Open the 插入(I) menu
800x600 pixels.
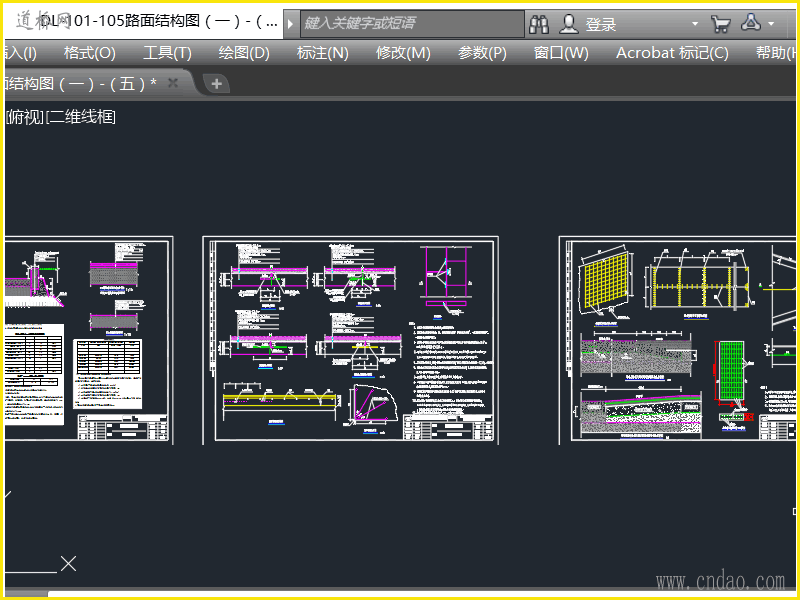pos(20,53)
